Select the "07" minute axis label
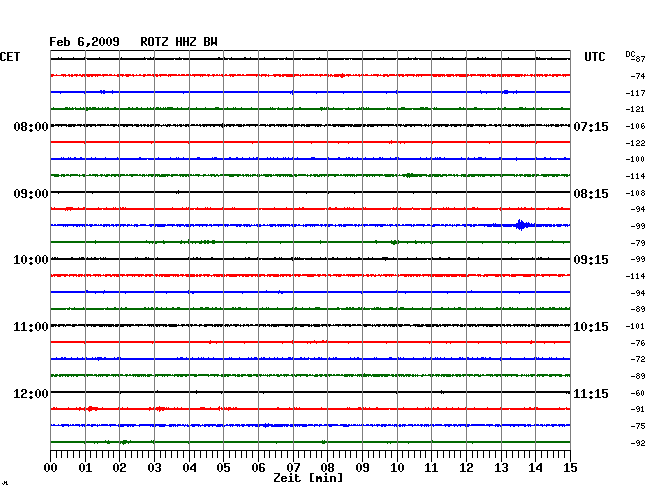This screenshot has height=494, width=650. tap(293, 468)
